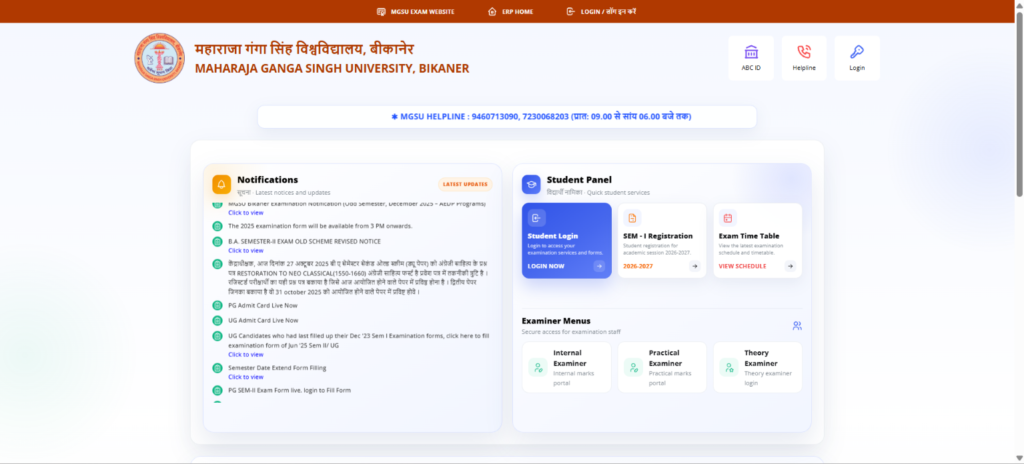Click the Helpline phone icon
The height and width of the screenshot is (464, 1024).
pyautogui.click(x=804, y=52)
